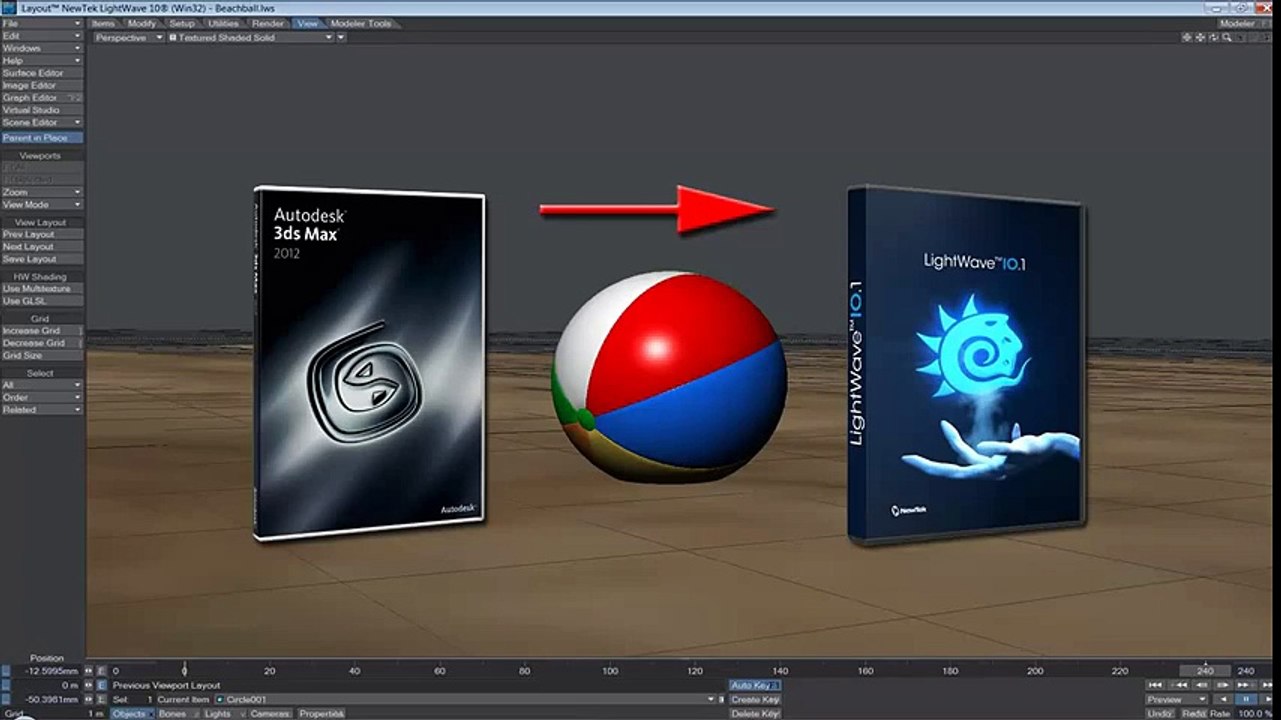Open the Graph Editor
Screen dimensions: 1281x720
click(x=42, y=98)
